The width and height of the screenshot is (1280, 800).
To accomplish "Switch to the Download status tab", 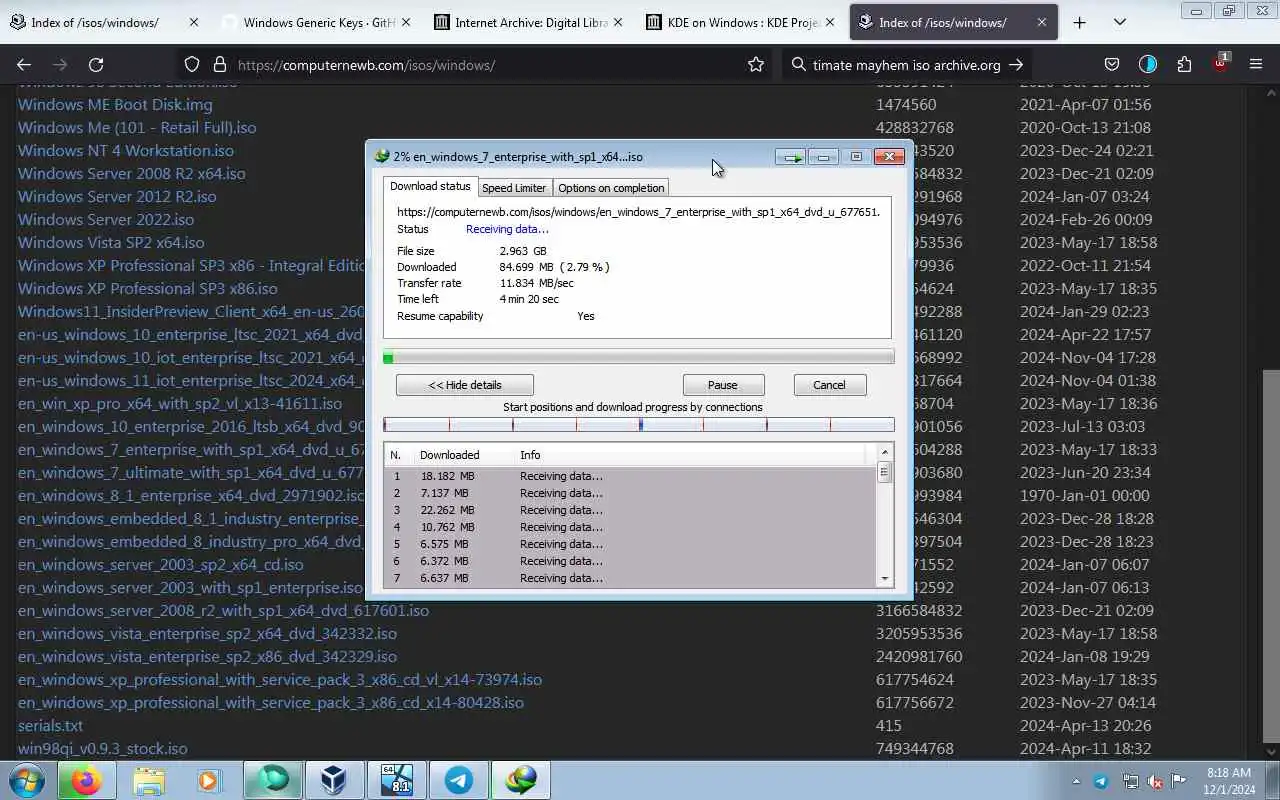I will point(430,186).
